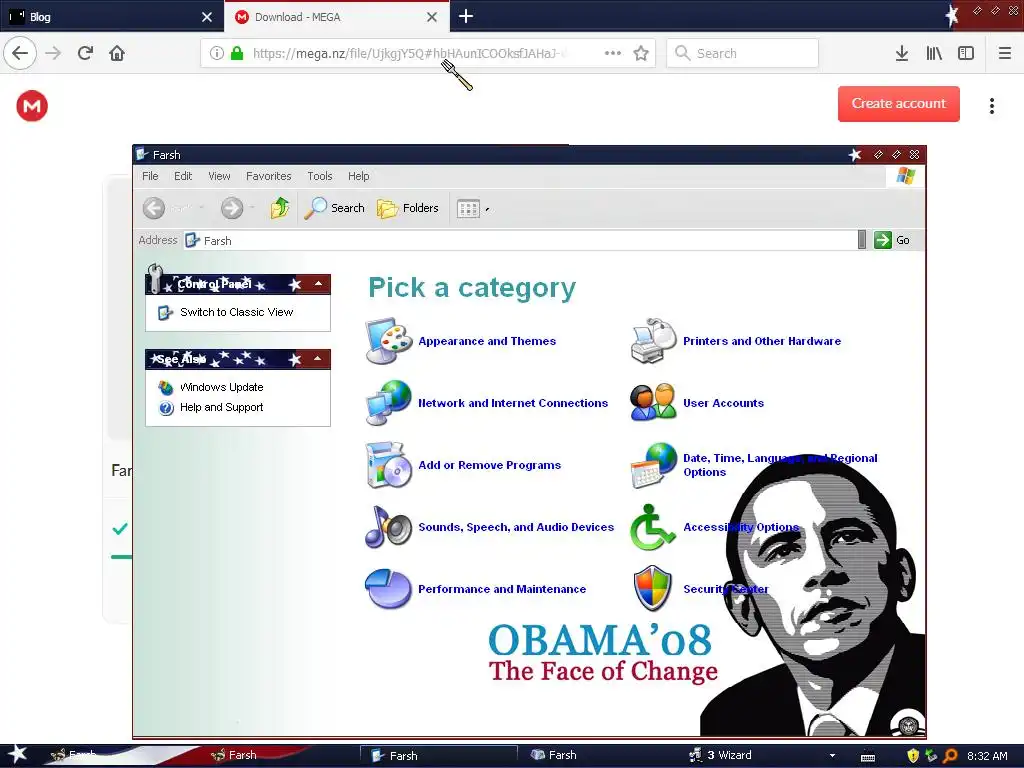This screenshot has width=1024, height=768.
Task: Open the File menu
Action: click(150, 176)
